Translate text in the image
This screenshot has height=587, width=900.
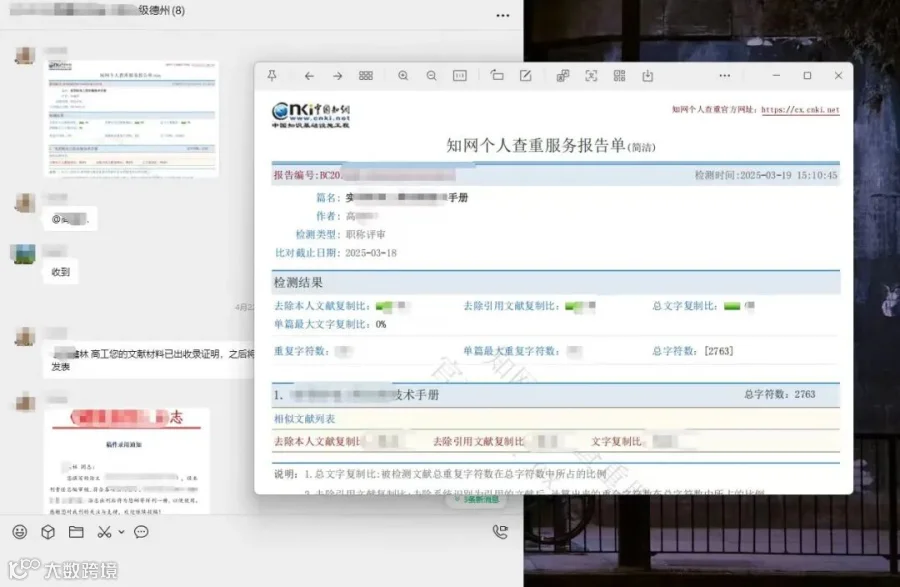pos(562,76)
